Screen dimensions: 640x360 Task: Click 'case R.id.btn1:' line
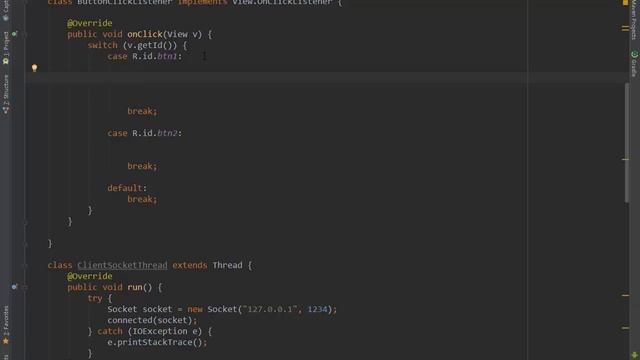pyautogui.click(x=144, y=56)
